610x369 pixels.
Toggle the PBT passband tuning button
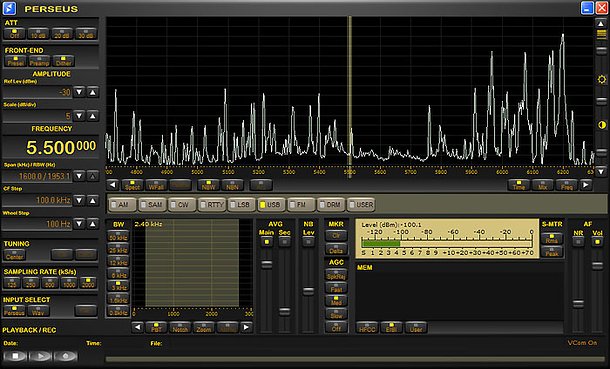coord(156,327)
